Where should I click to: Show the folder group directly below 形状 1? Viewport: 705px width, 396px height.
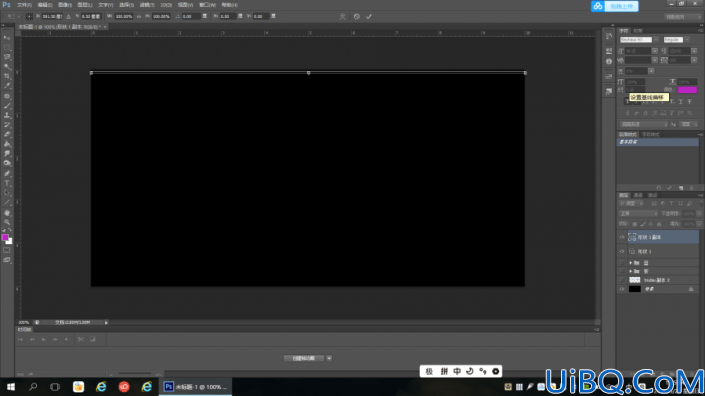point(622,263)
